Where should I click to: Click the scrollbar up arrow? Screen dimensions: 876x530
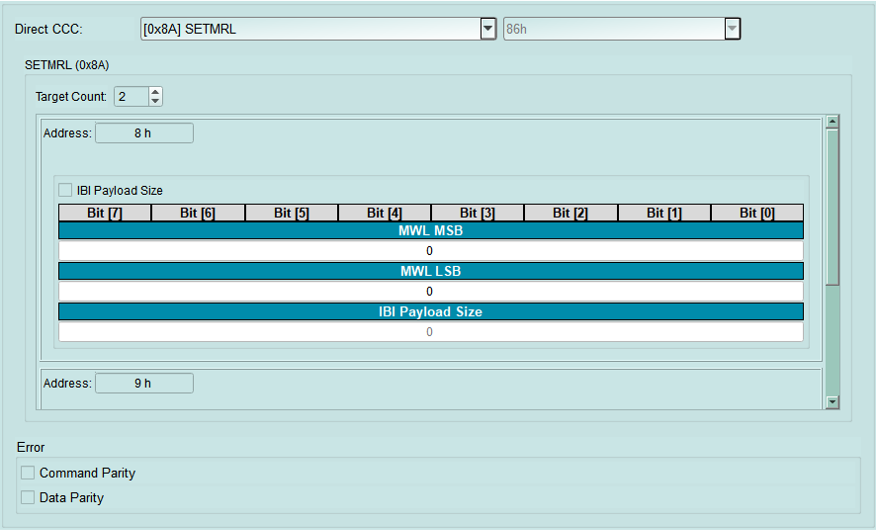[832, 122]
